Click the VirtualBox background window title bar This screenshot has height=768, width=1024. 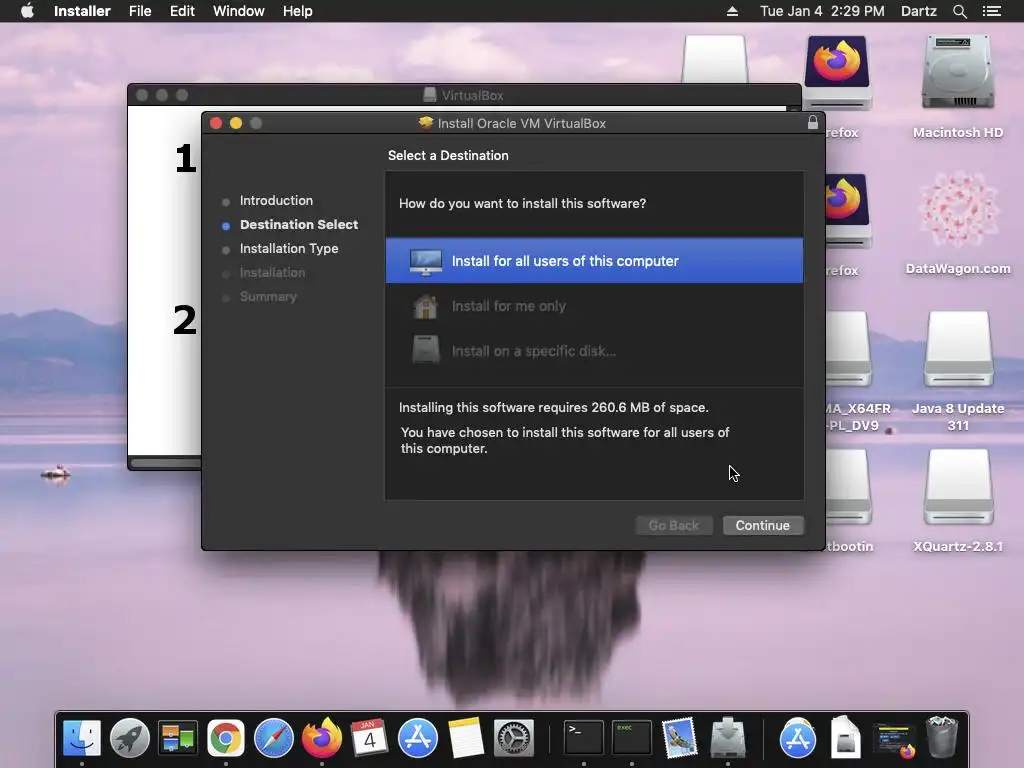click(x=464, y=95)
